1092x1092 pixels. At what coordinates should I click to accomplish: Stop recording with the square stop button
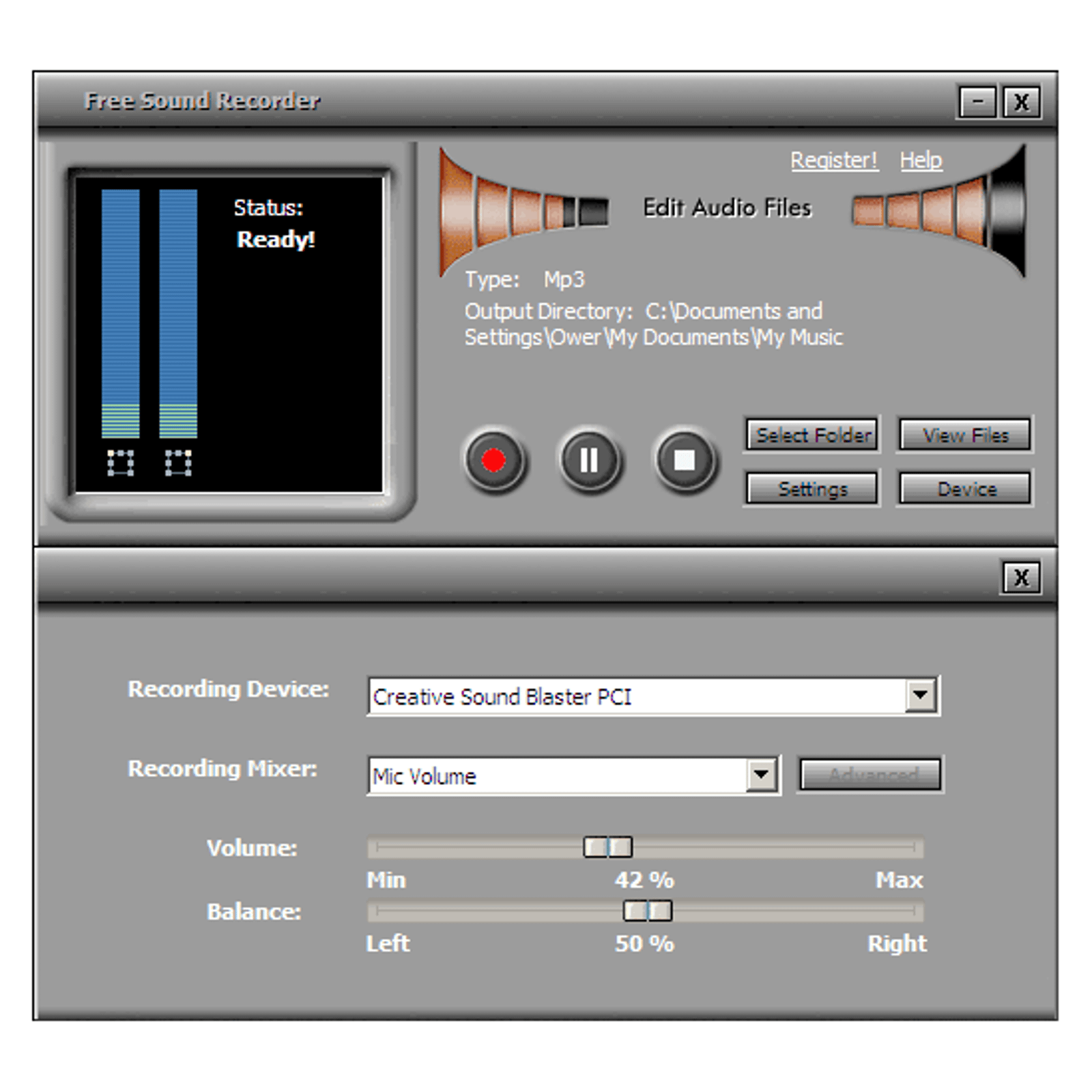click(x=685, y=461)
